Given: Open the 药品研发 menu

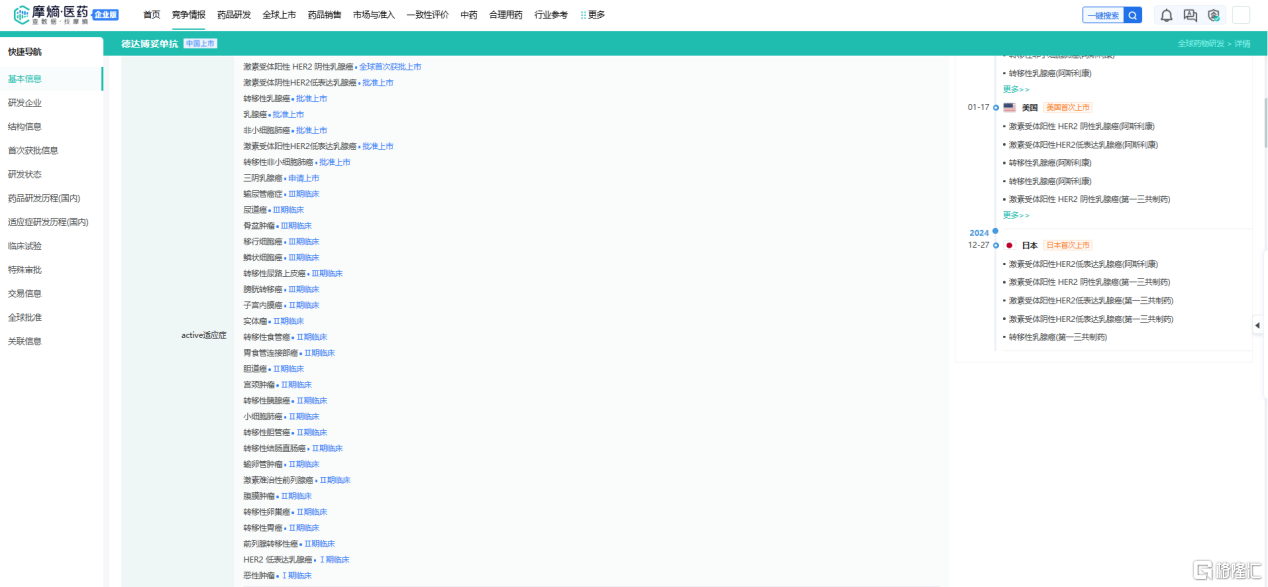Looking at the screenshot, I should 234,15.
